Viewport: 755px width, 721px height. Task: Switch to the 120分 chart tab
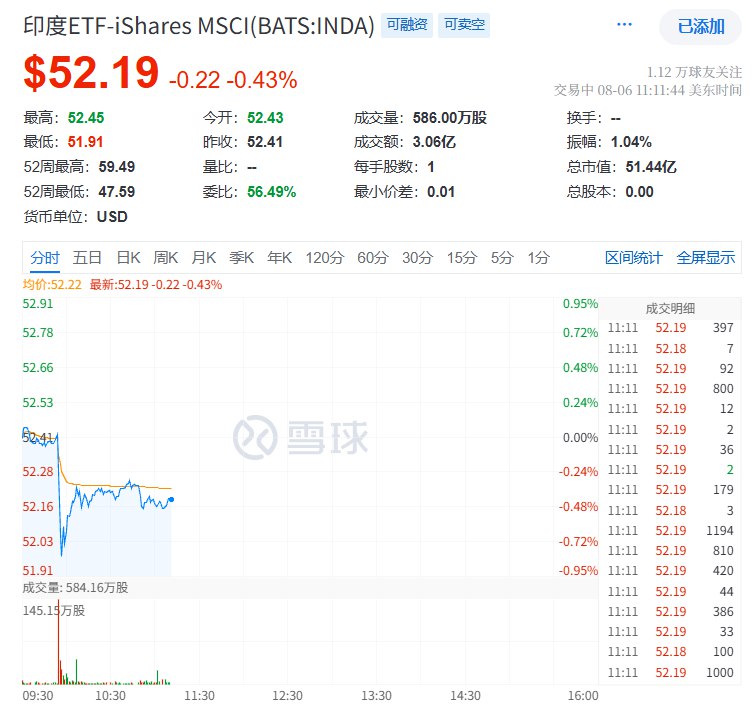point(325,258)
